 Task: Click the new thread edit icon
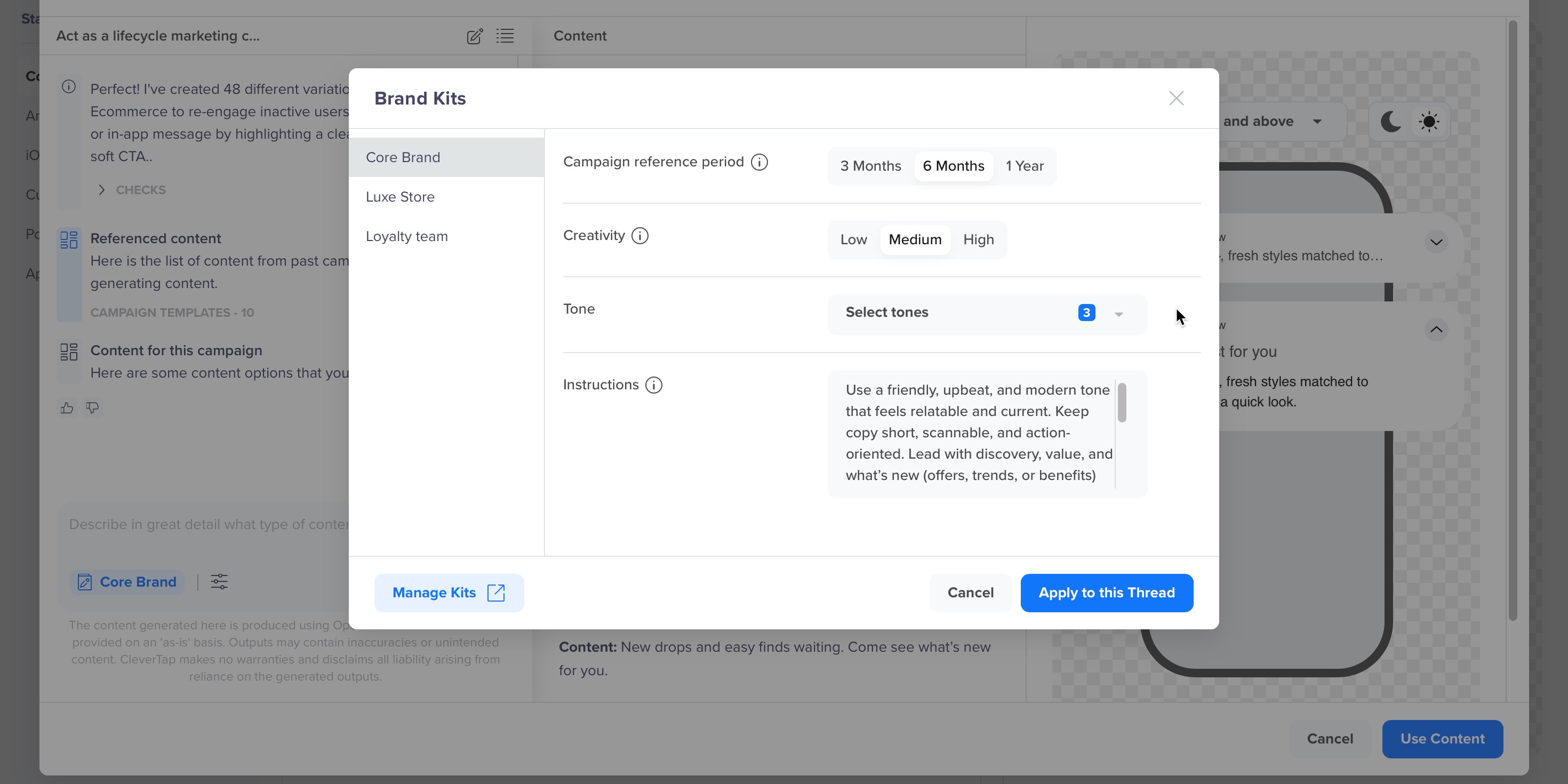[x=475, y=36]
